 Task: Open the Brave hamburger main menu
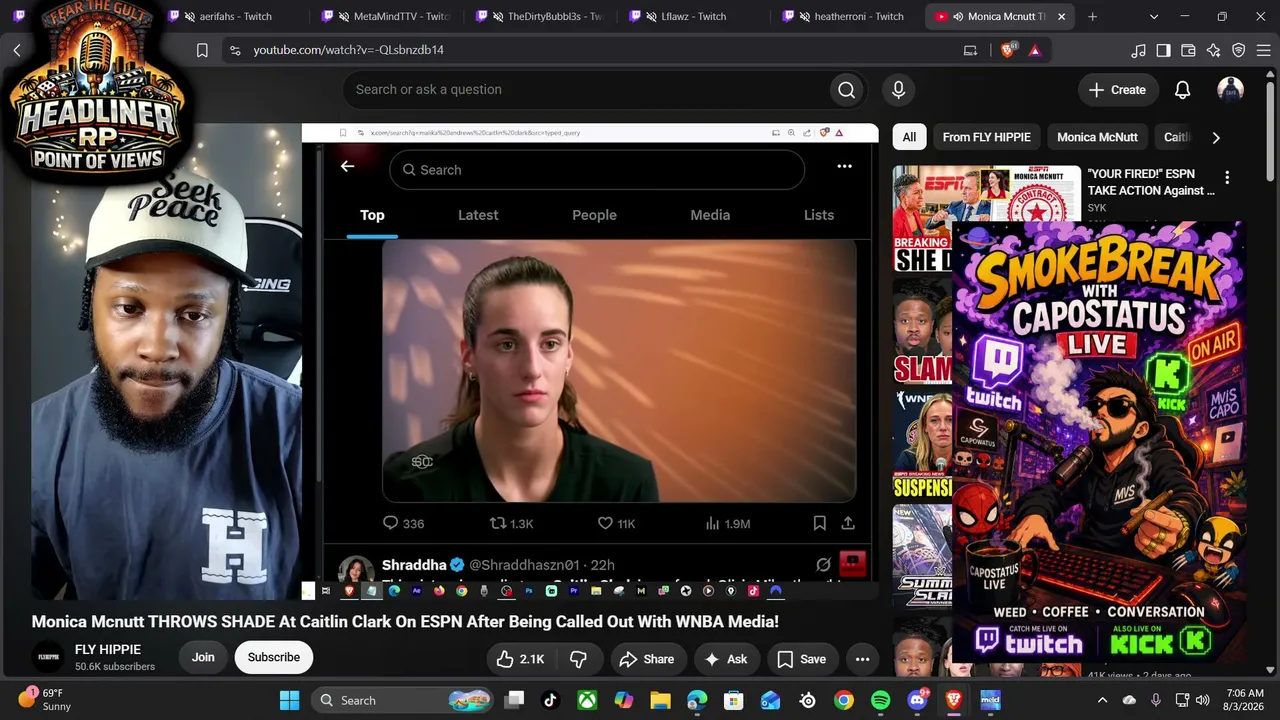click(x=1263, y=50)
